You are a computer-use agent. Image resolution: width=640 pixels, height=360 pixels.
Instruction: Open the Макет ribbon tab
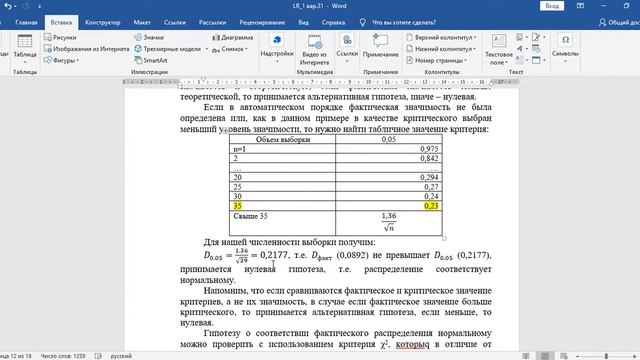click(142, 22)
